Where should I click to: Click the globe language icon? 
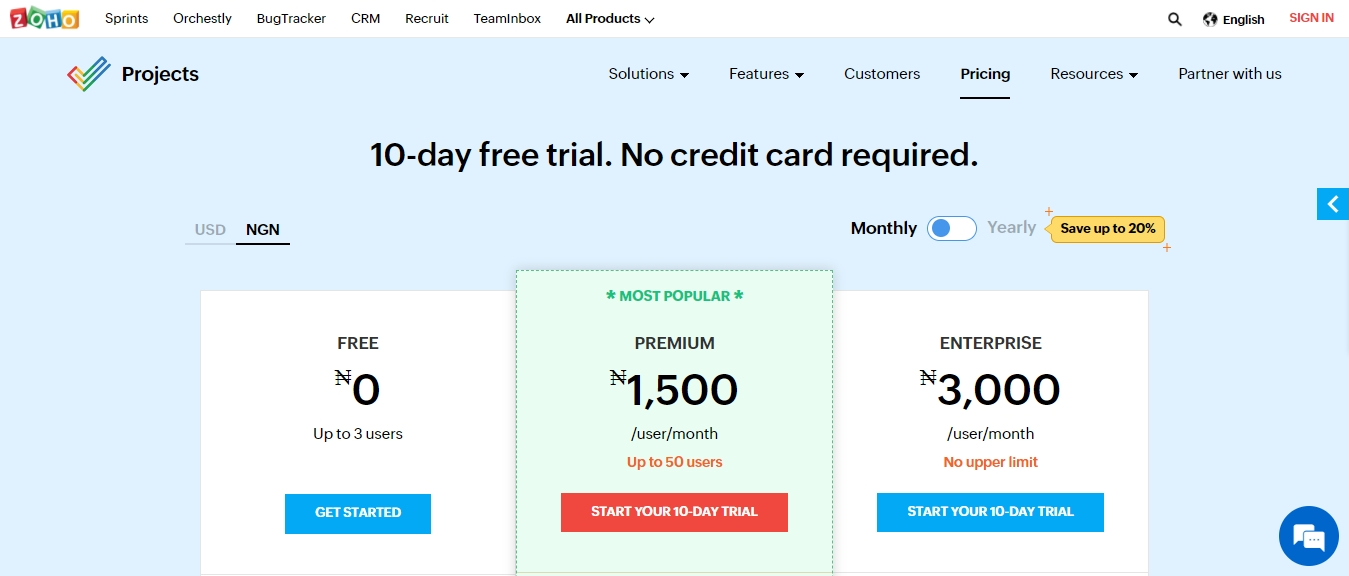coord(1210,19)
